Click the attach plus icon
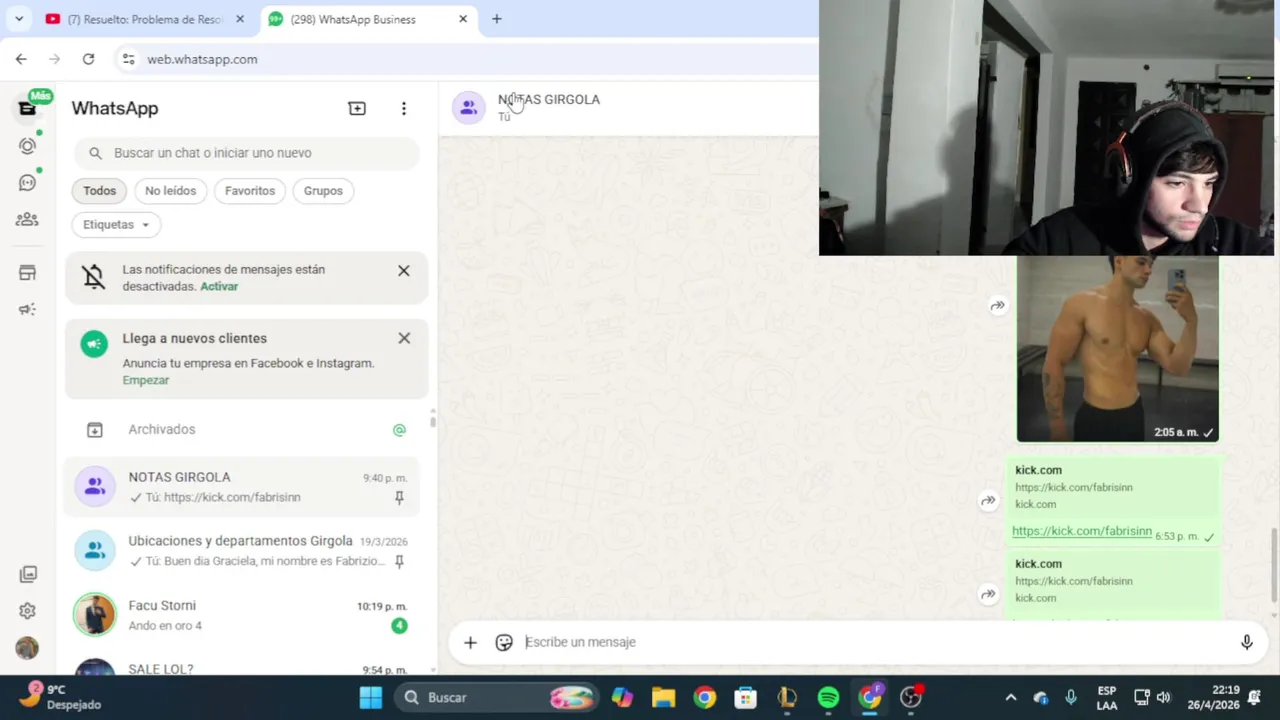The height and width of the screenshot is (720, 1280). (x=470, y=642)
